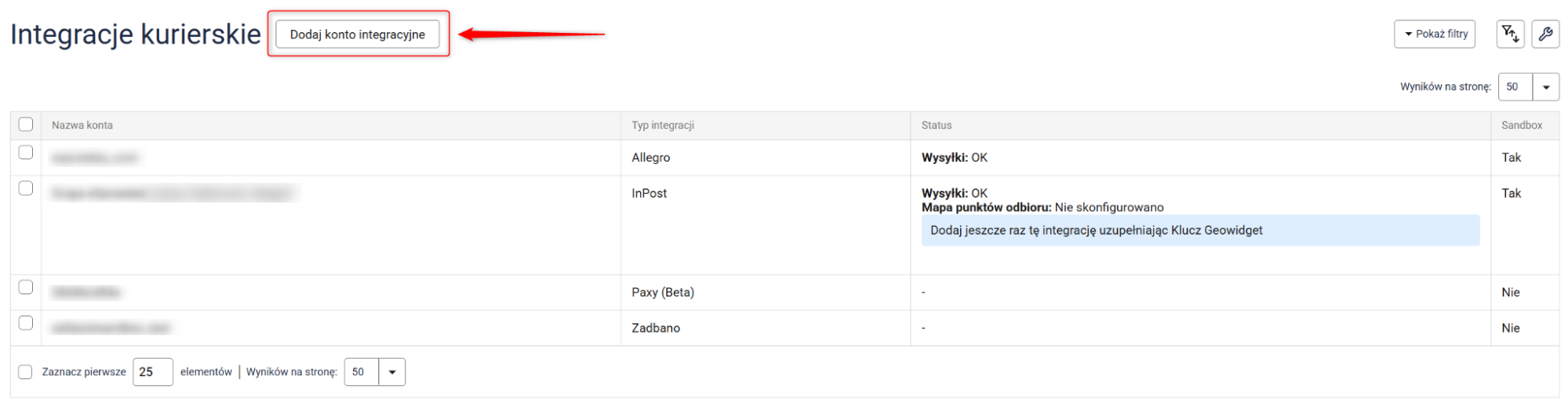Click the "Status" column header

click(x=937, y=126)
